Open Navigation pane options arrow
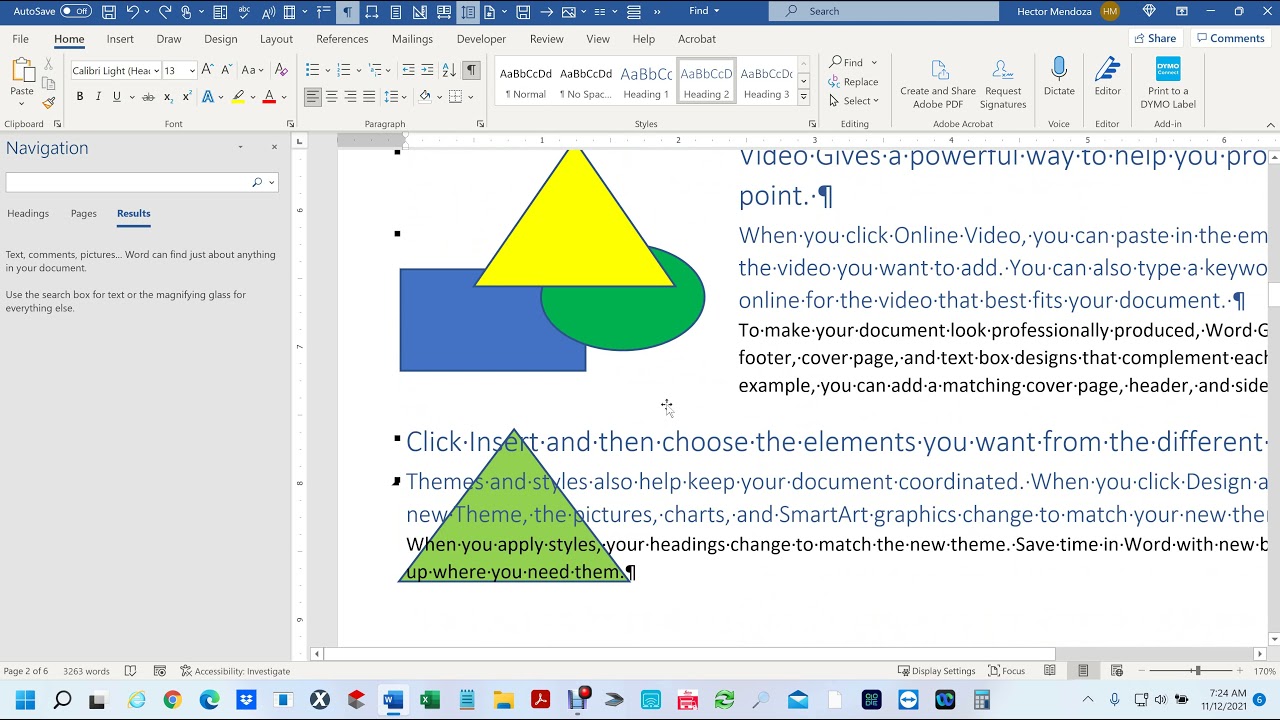Viewport: 1280px width, 720px height. [240, 147]
